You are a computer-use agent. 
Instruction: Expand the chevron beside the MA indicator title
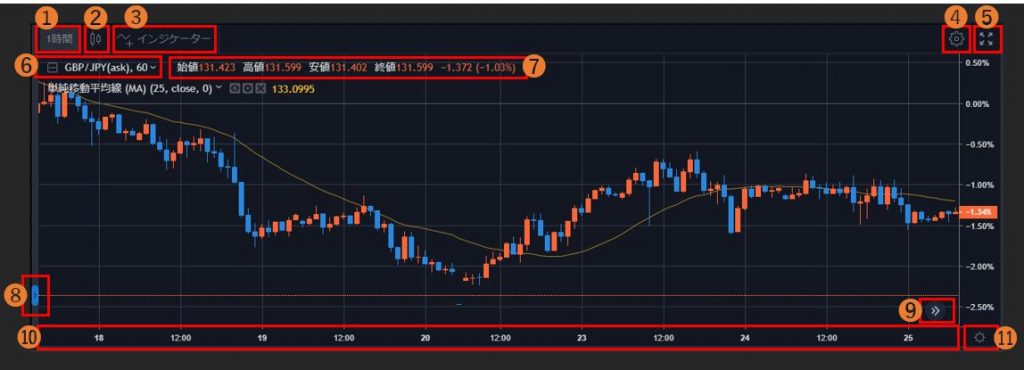coord(219,87)
